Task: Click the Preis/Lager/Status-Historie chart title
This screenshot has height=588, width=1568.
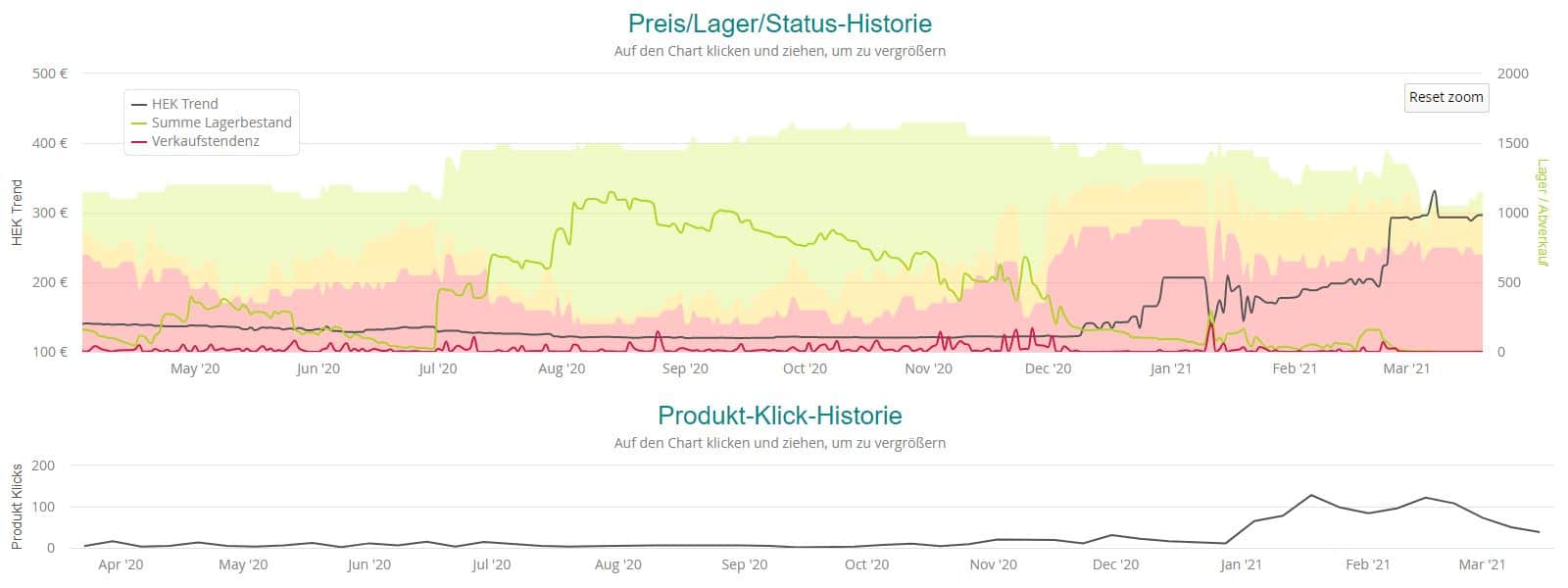Action: coord(780,23)
